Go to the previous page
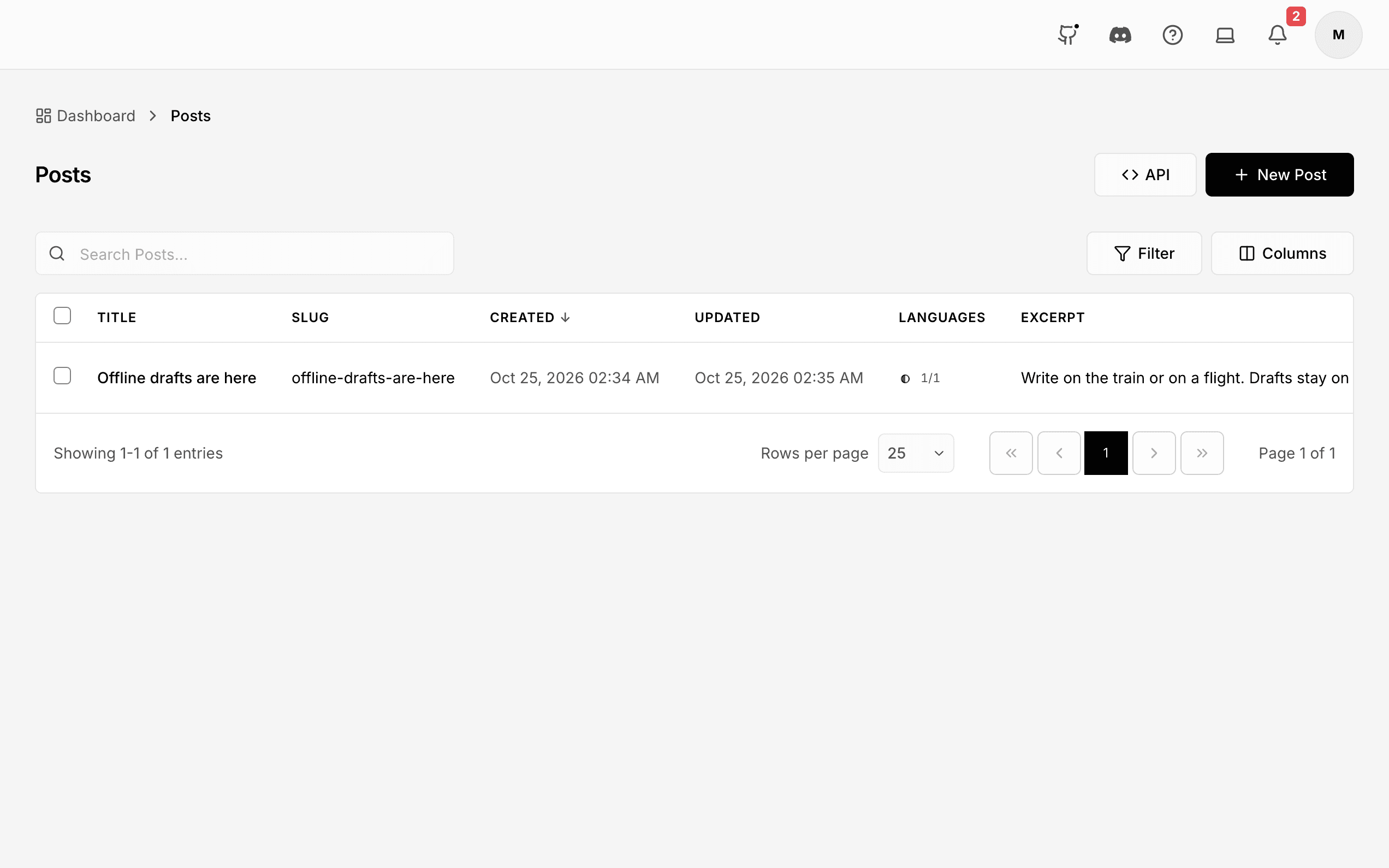Viewport: 1389px width, 868px height. tap(1059, 453)
